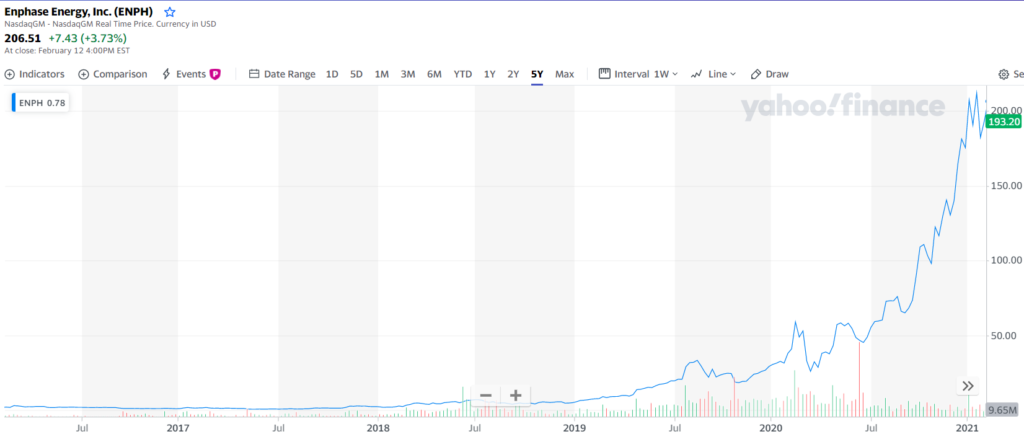Image resolution: width=1024 pixels, height=447 pixels.
Task: Zoom out with the minus button
Action: pos(486,395)
